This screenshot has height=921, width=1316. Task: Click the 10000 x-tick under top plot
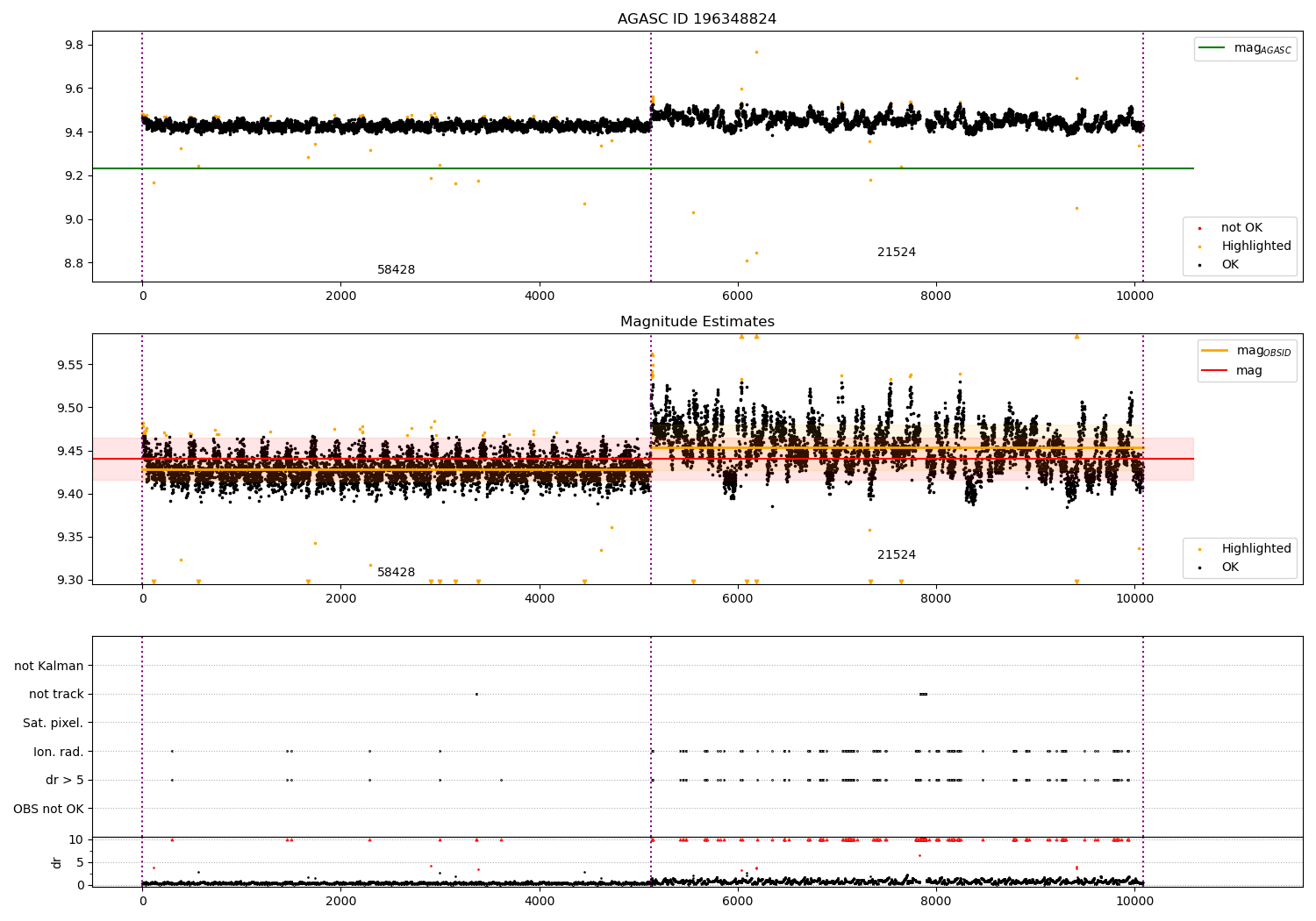pos(1134,296)
